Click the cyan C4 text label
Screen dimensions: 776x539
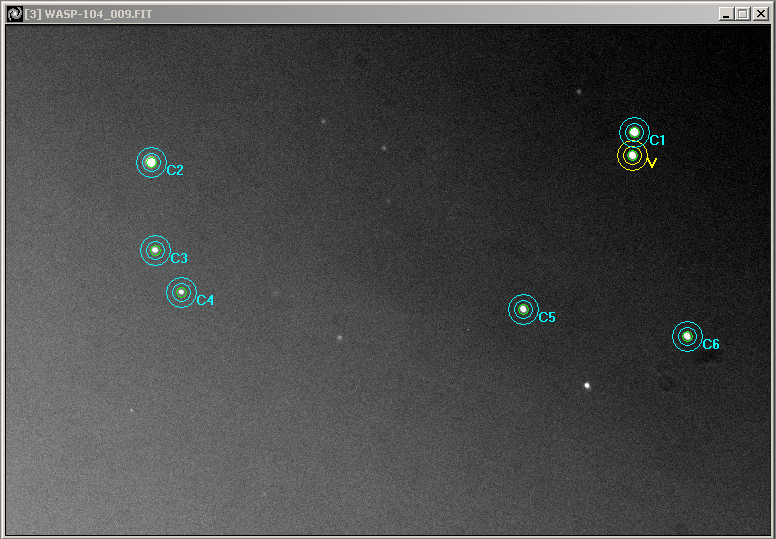pos(205,300)
